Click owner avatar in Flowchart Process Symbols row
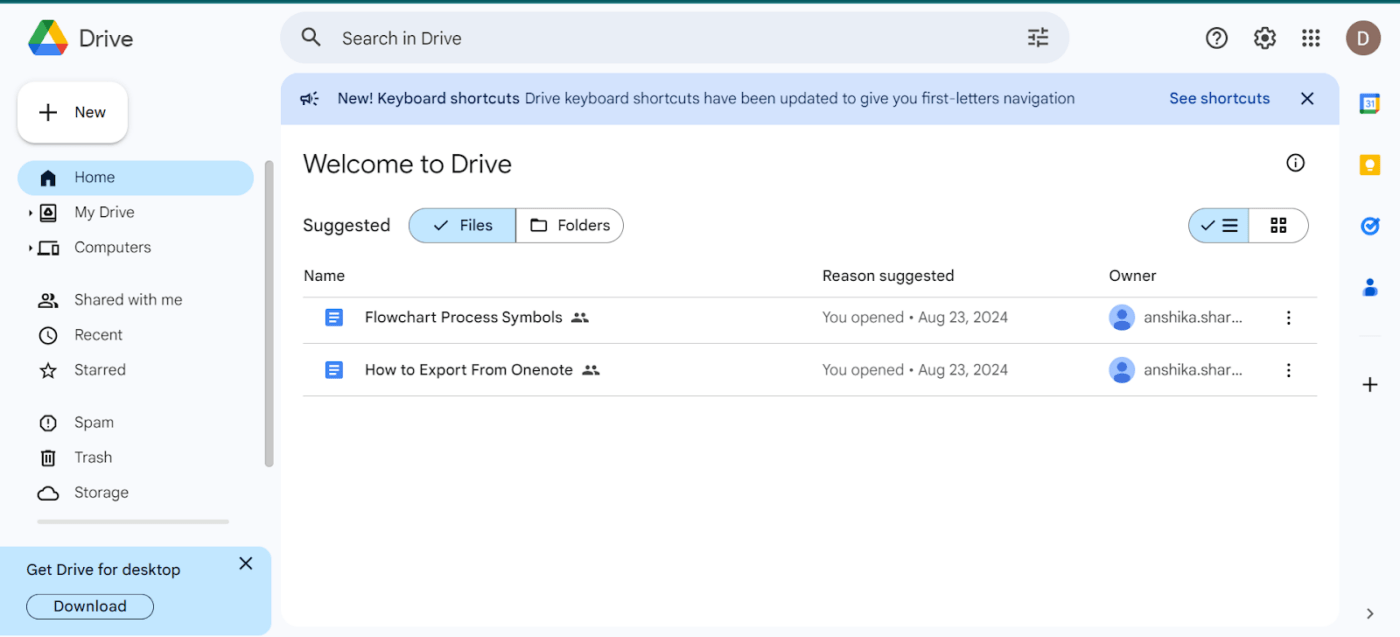Image resolution: width=1400 pixels, height=637 pixels. tap(1122, 317)
